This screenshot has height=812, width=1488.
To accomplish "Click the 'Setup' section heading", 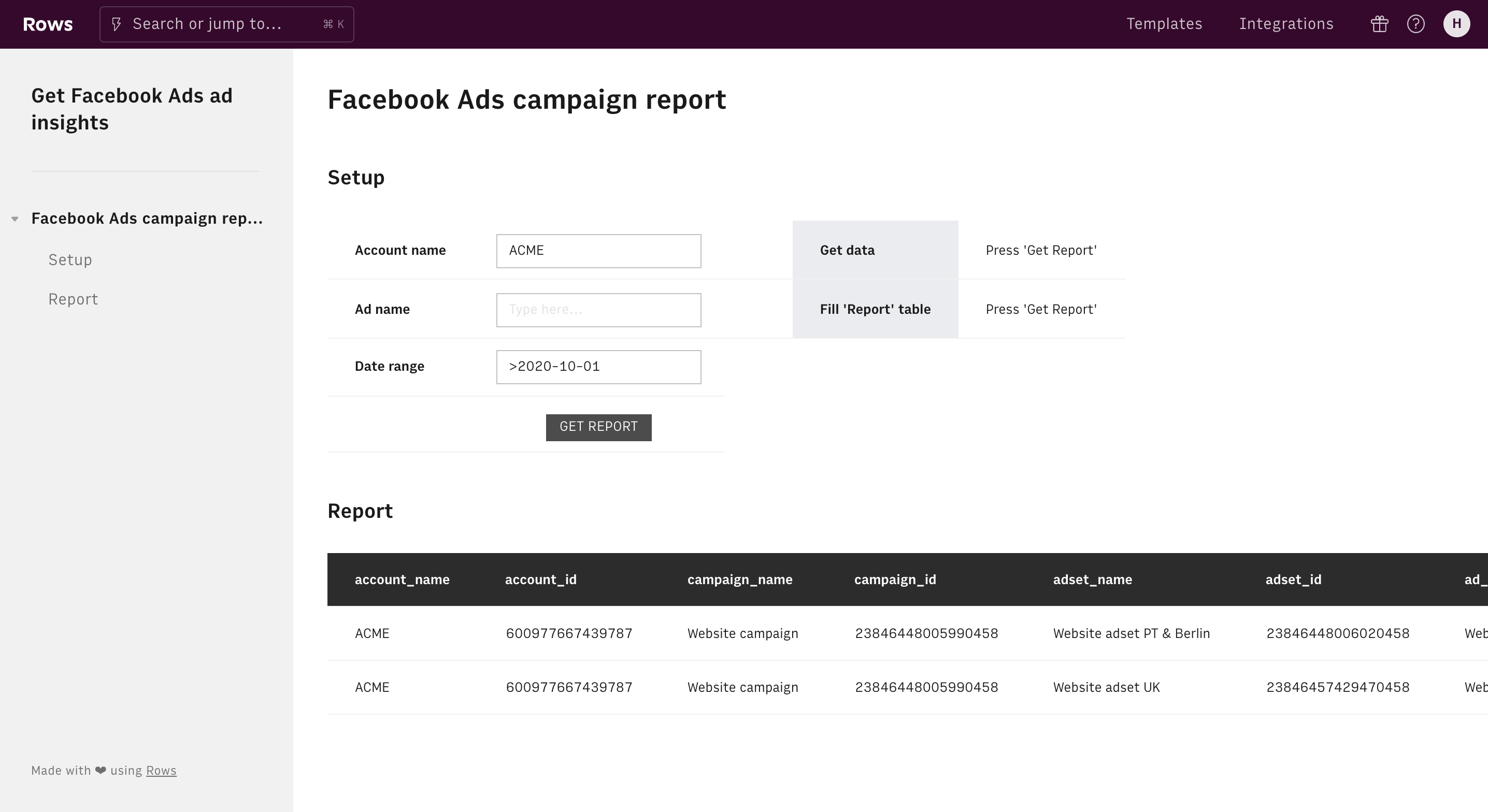I will click(x=356, y=177).
